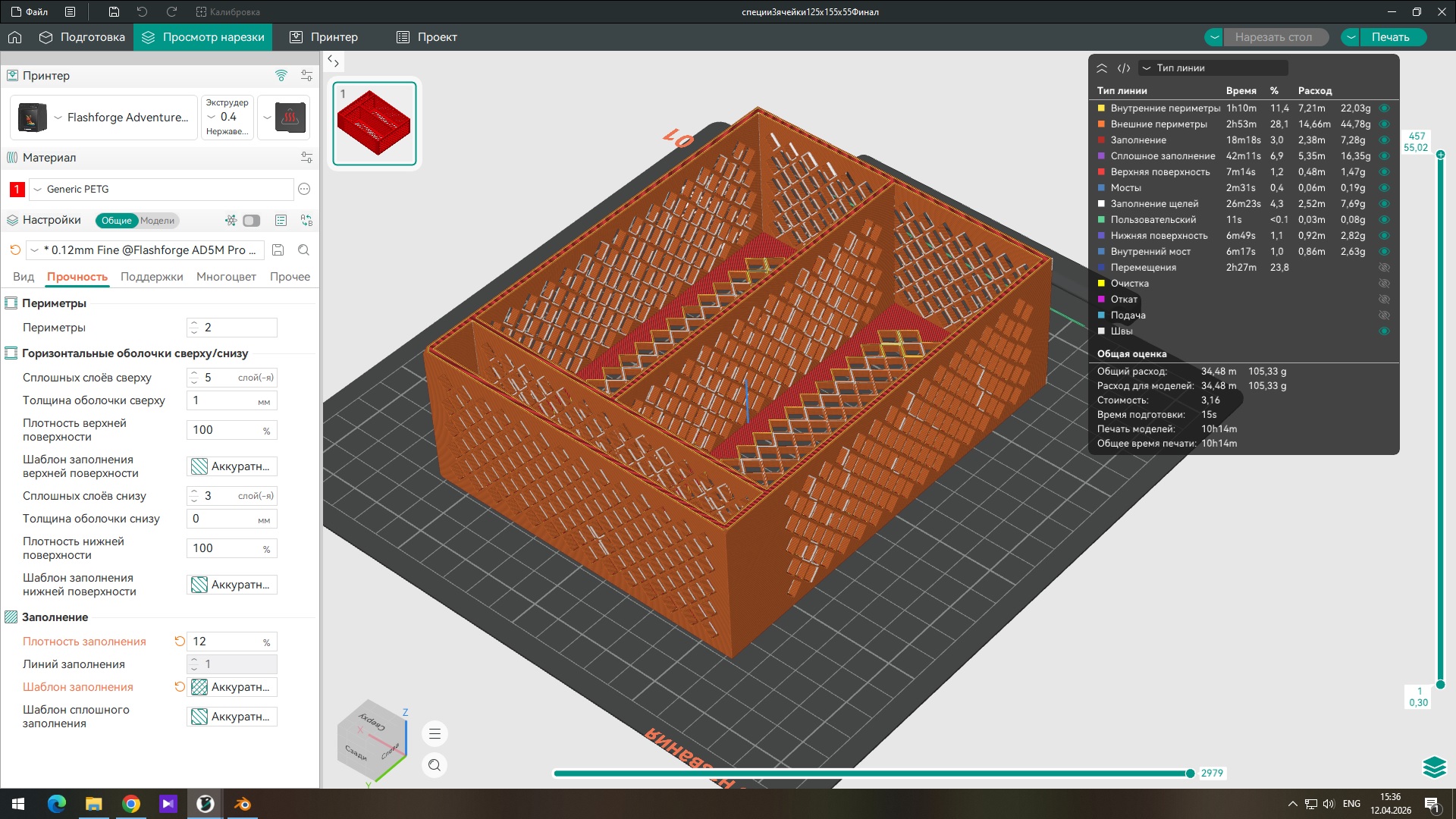Collapse the legend panel with chevron
1456x819 pixels.
coord(1102,67)
